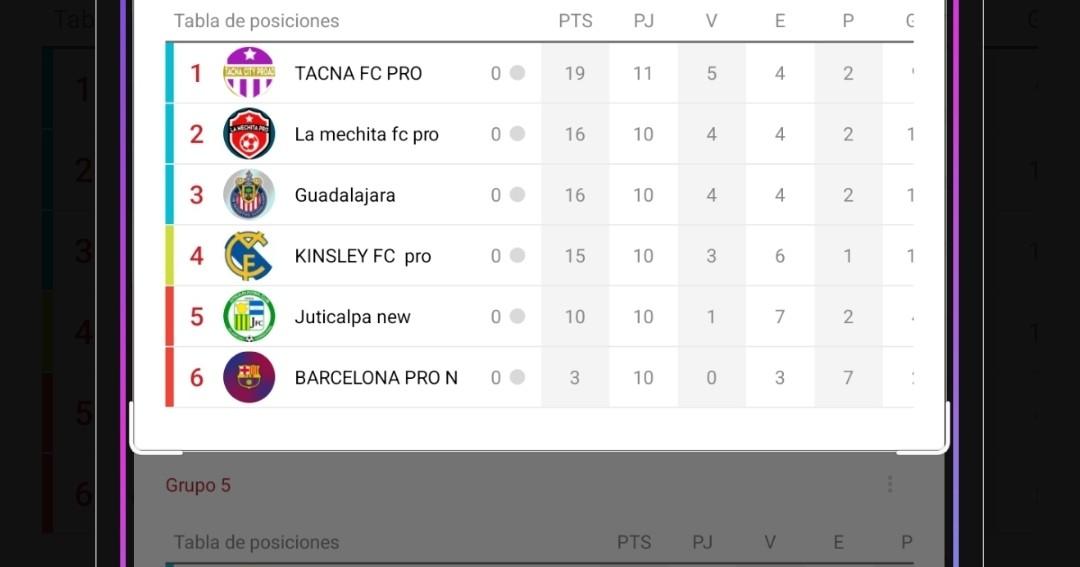This screenshot has height=567, width=1080.
Task: Click the KINSLEY FC pro crest
Action: pyautogui.click(x=249, y=256)
